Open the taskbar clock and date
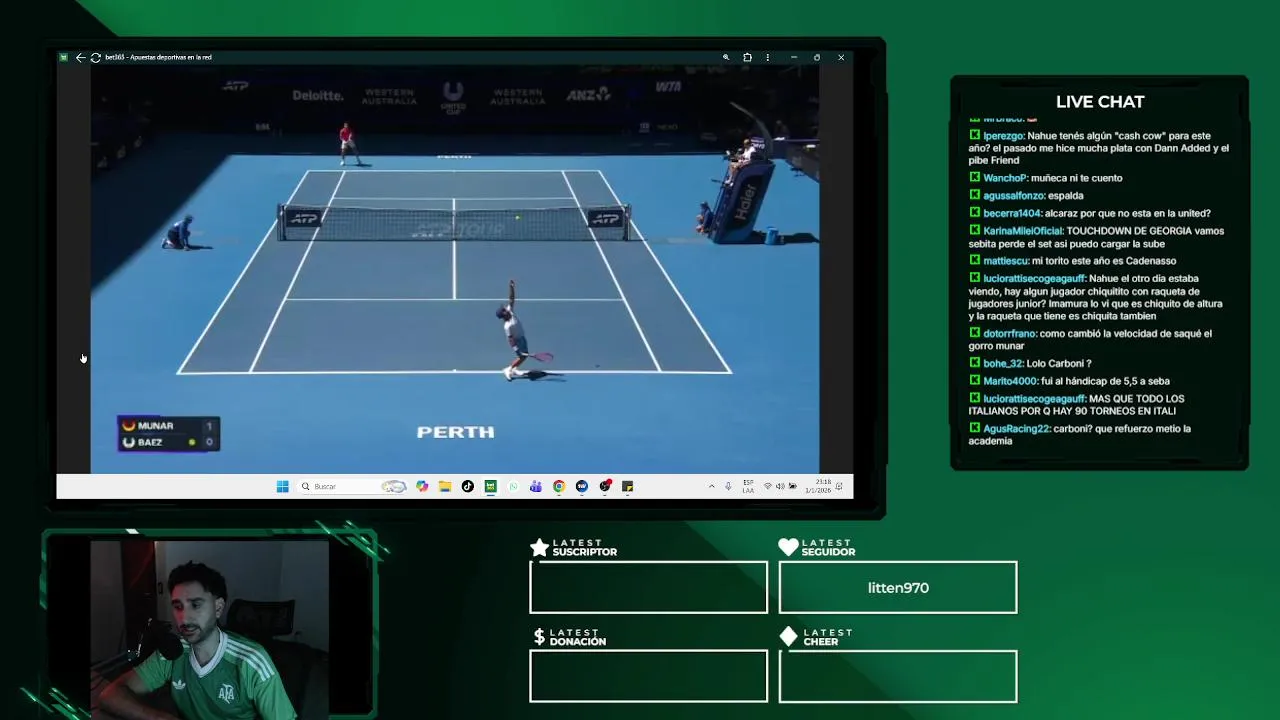The width and height of the screenshot is (1280, 720). (x=817, y=486)
